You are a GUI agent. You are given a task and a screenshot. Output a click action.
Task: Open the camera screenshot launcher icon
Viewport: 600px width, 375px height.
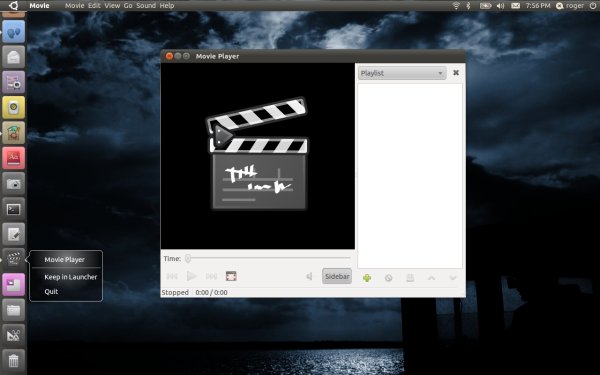[14, 184]
